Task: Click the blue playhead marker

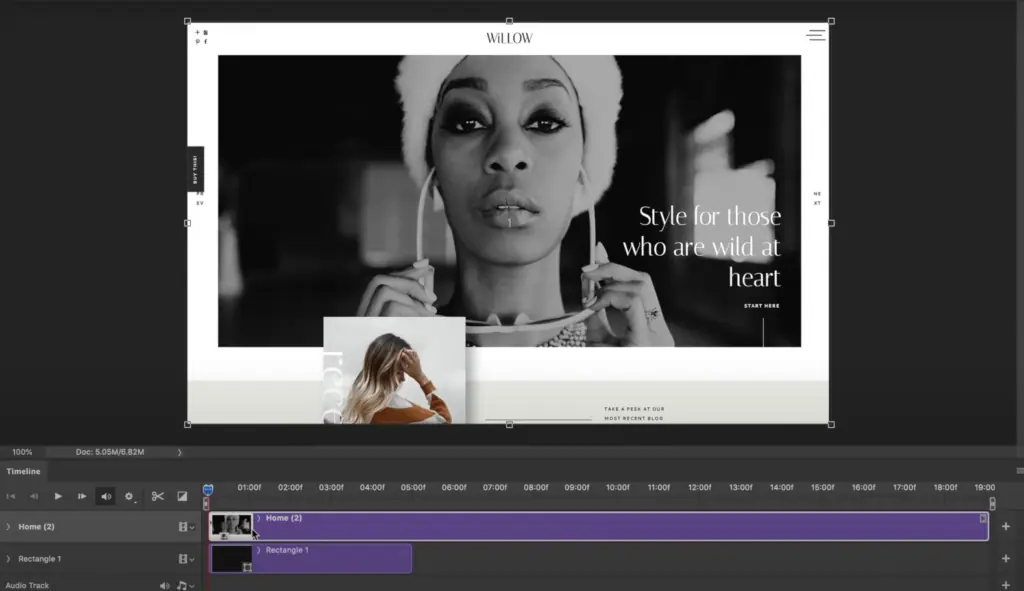Action: click(207, 490)
